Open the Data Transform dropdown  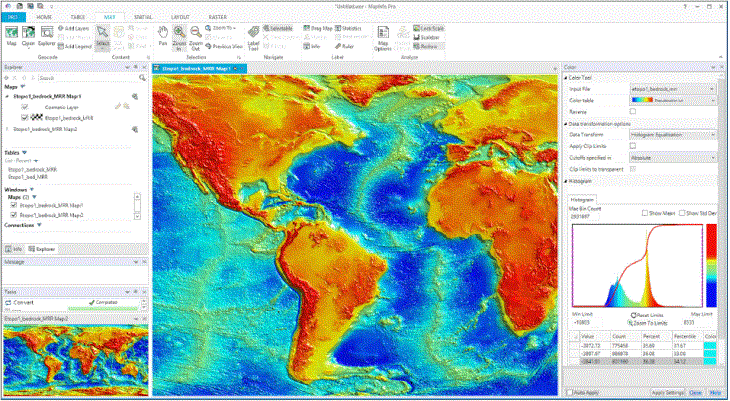(x=672, y=133)
